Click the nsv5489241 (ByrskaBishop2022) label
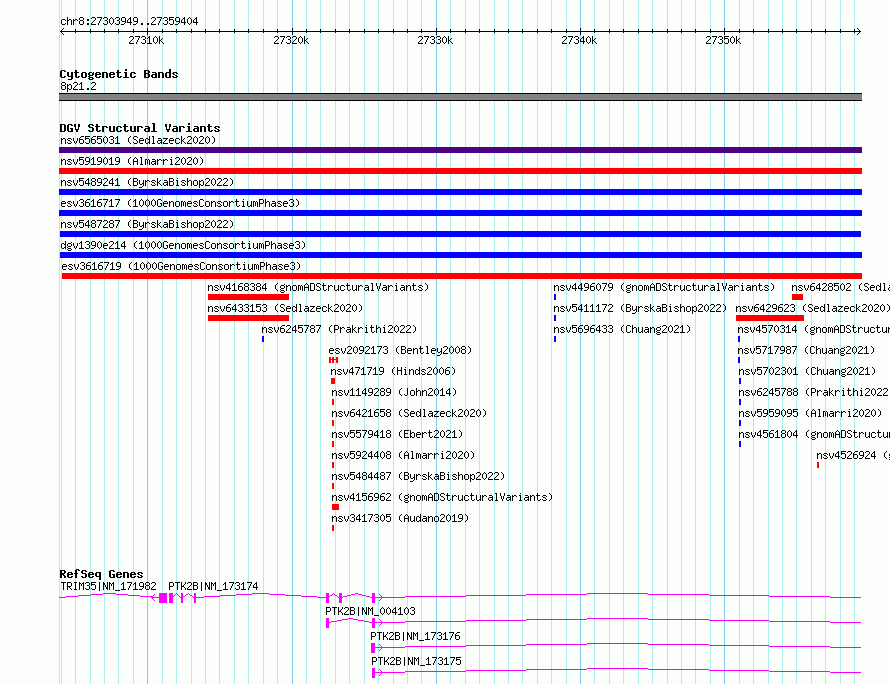The width and height of the screenshot is (890, 684). click(147, 182)
